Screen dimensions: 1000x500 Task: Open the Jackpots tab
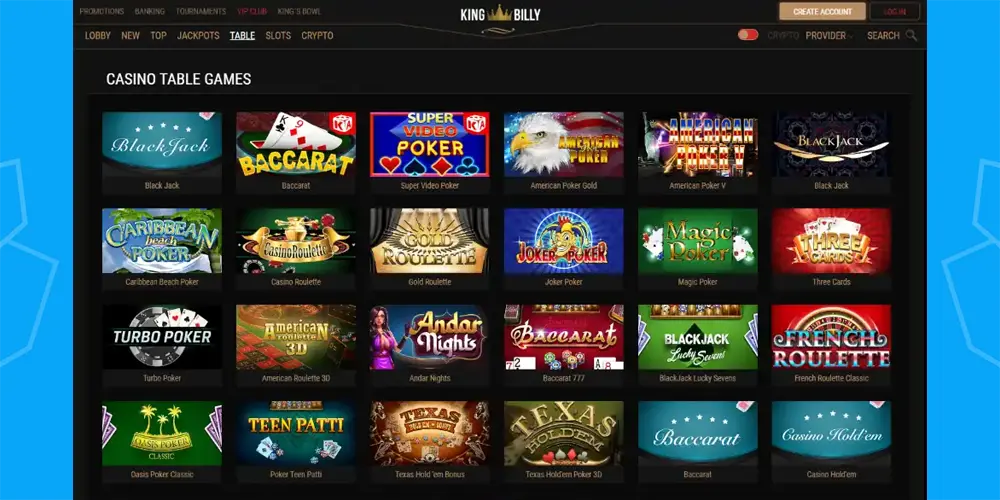198,36
